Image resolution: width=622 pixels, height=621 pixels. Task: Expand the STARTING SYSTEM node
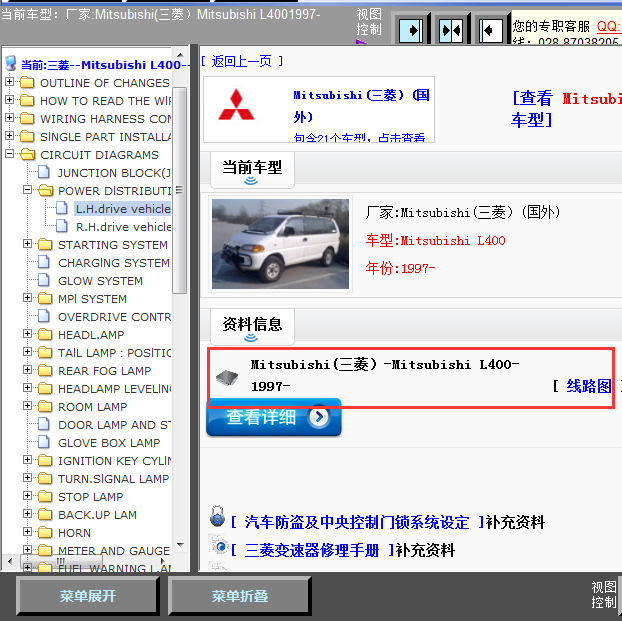(27, 243)
